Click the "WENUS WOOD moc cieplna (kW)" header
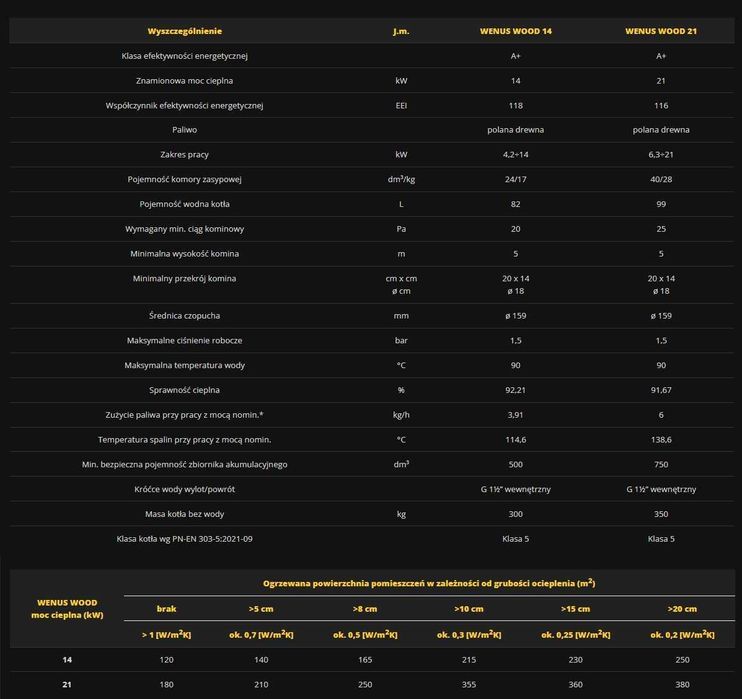The width and height of the screenshot is (742, 699). pyautogui.click(x=67, y=609)
